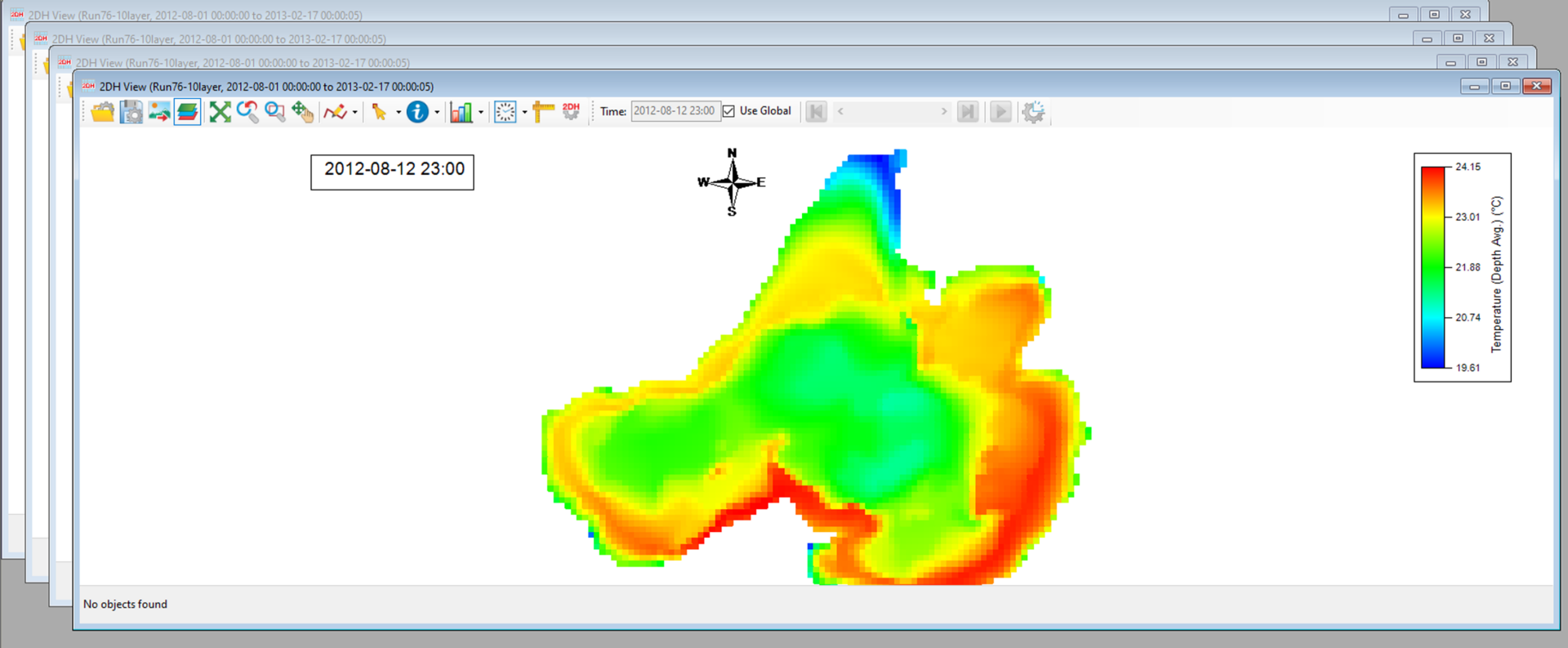Jump to the first time step
The width and height of the screenshot is (1568, 648).
(816, 112)
